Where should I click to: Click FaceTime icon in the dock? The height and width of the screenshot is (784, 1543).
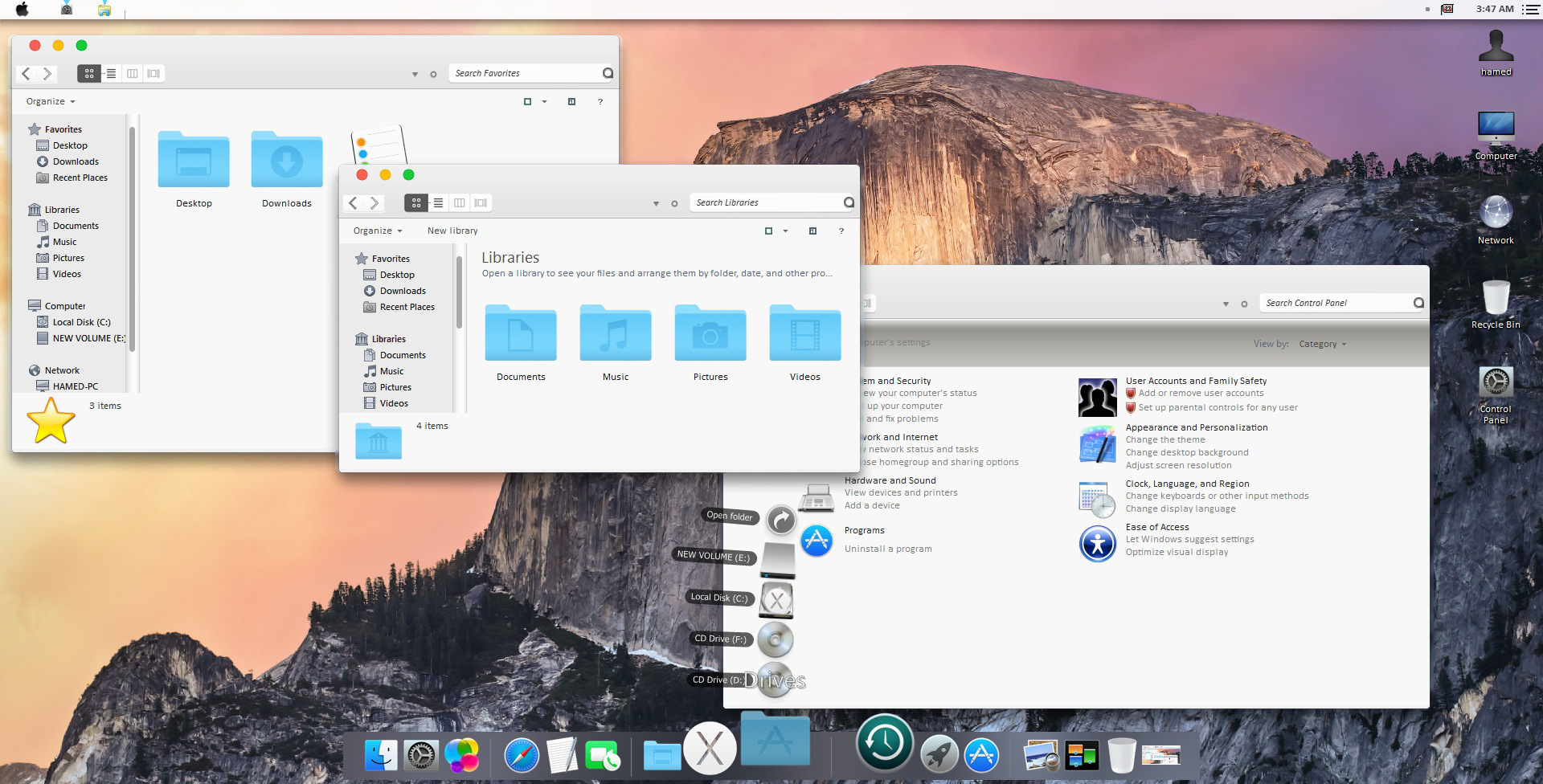point(602,756)
